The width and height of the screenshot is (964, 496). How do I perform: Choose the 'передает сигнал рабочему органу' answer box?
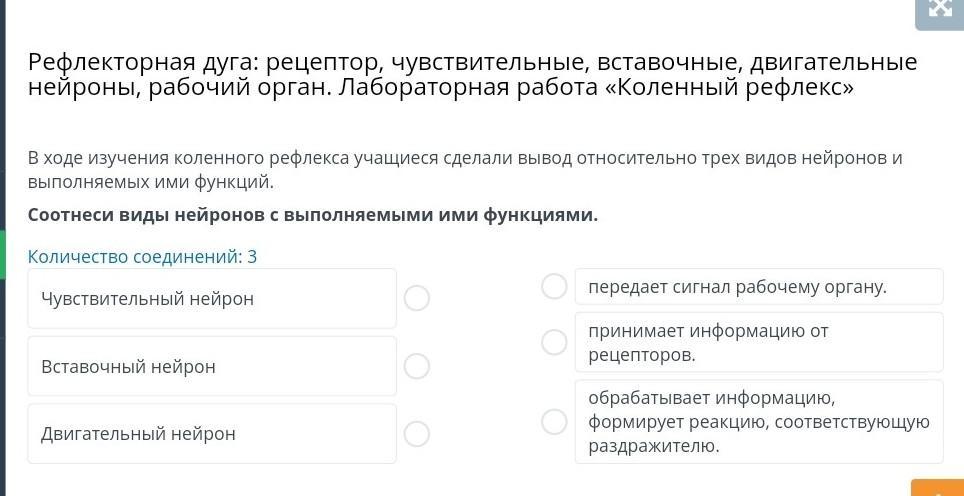[x=758, y=287]
